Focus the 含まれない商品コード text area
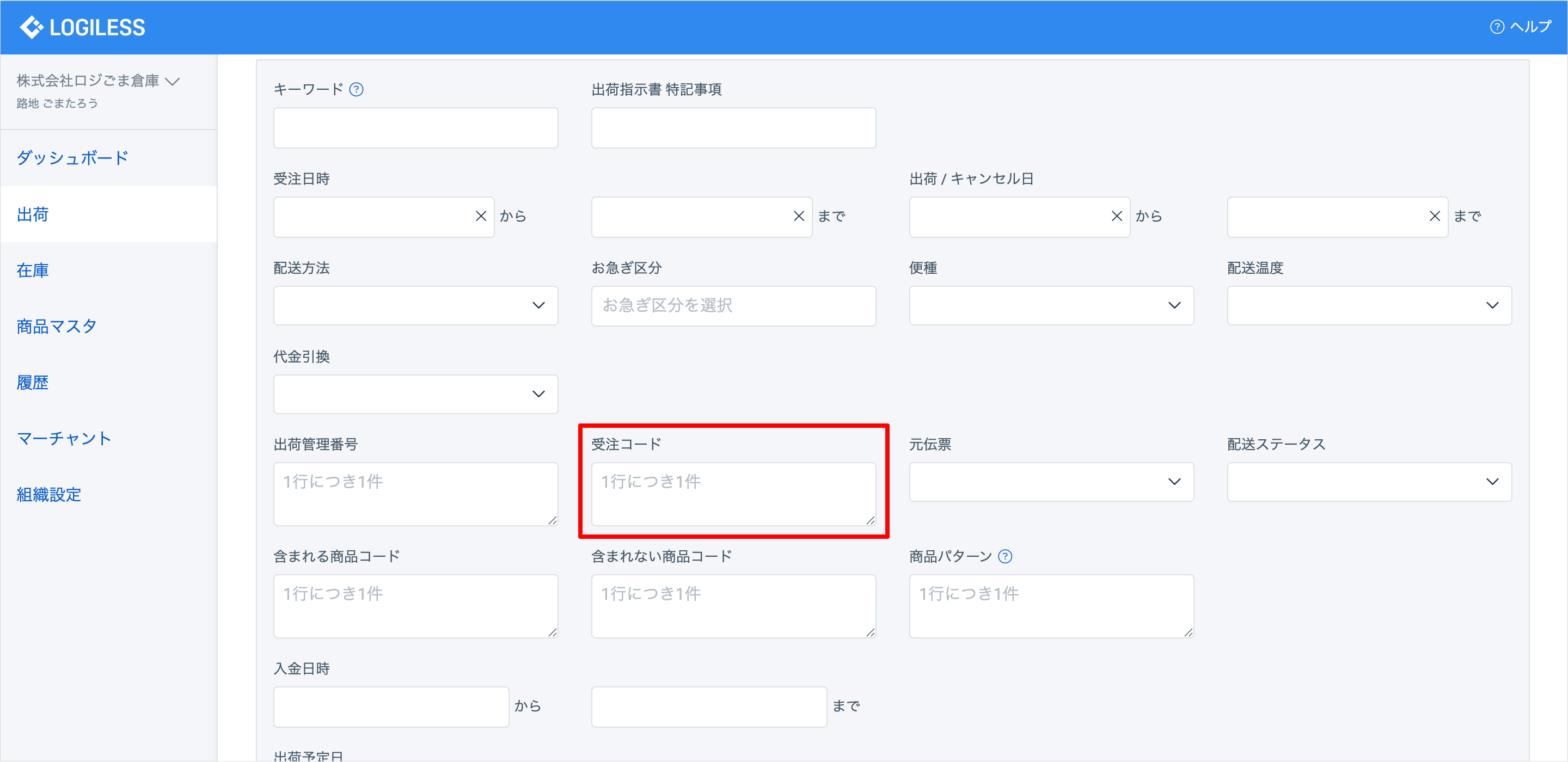Screen dimensions: 1568x762 [733, 606]
